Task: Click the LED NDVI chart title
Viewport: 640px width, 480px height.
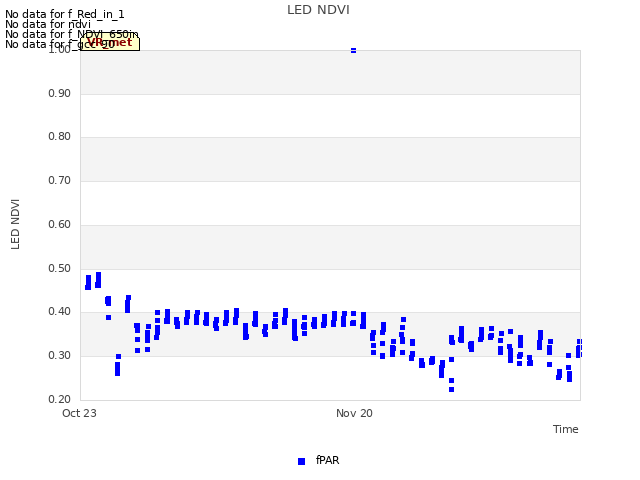Action: point(318,10)
